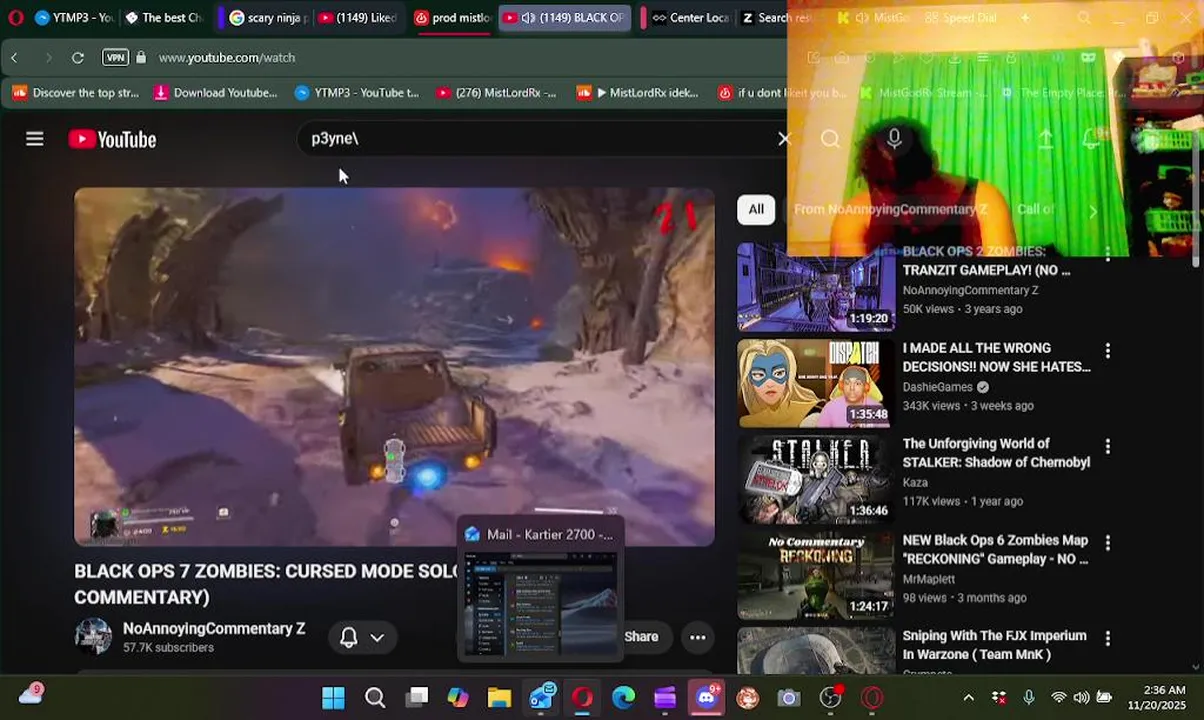Click the YouTube logo to go home
The width and height of the screenshot is (1204, 720).
(x=112, y=139)
